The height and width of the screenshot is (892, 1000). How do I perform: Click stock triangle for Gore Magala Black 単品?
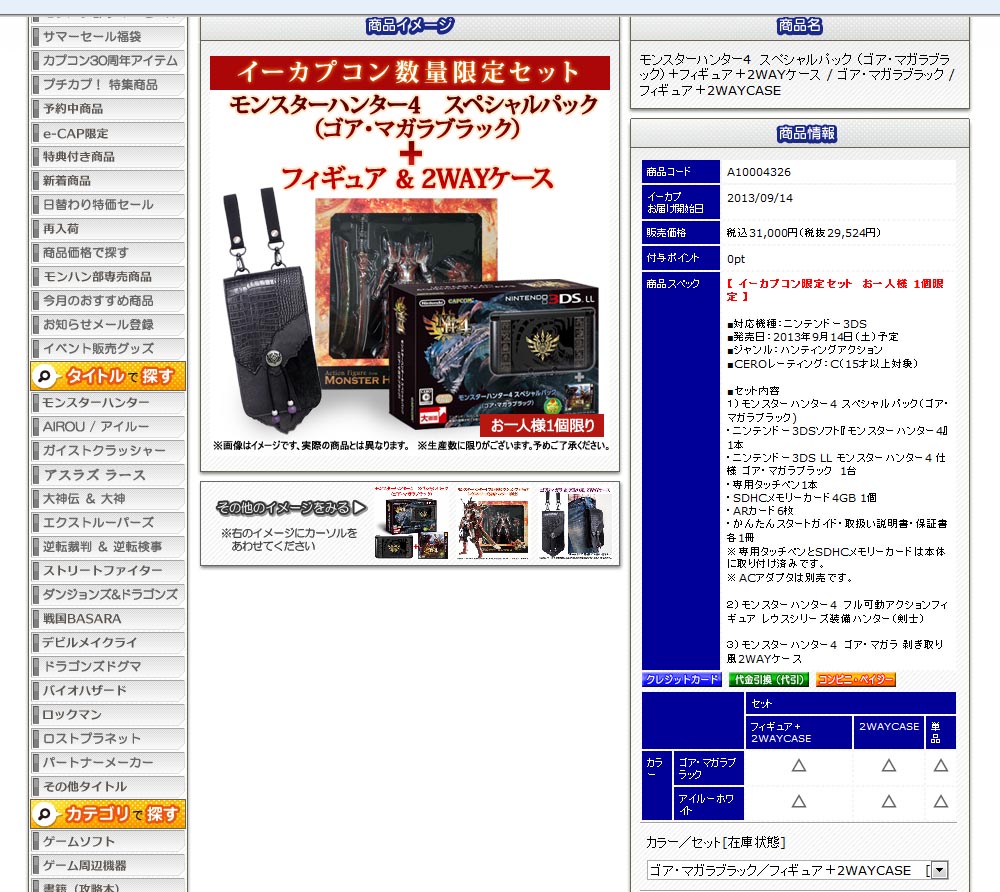(x=940, y=766)
